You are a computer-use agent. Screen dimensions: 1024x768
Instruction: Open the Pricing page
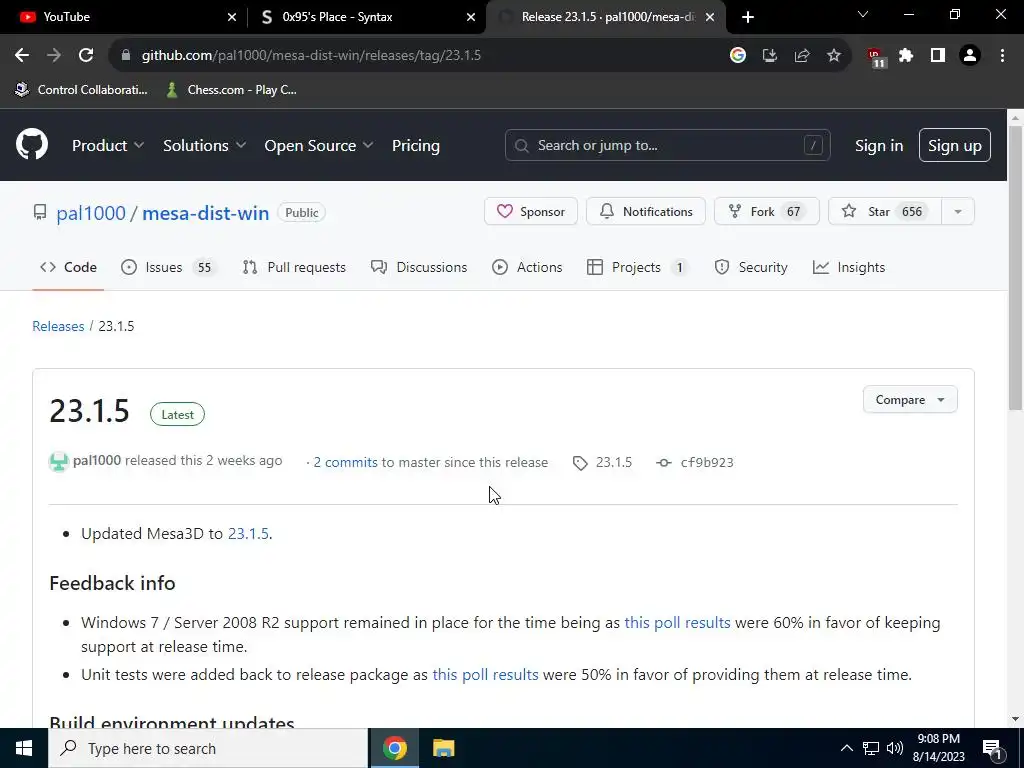point(416,145)
